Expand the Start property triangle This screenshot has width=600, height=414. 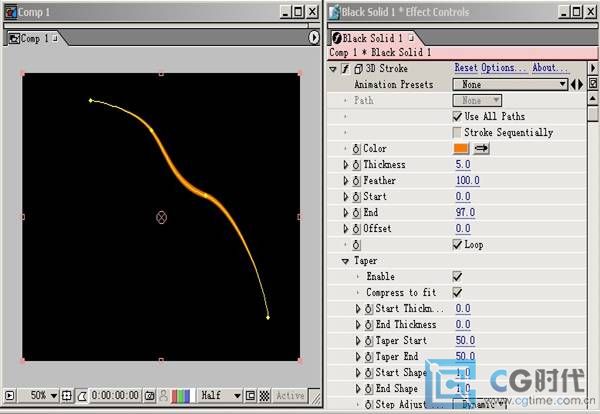(346, 197)
